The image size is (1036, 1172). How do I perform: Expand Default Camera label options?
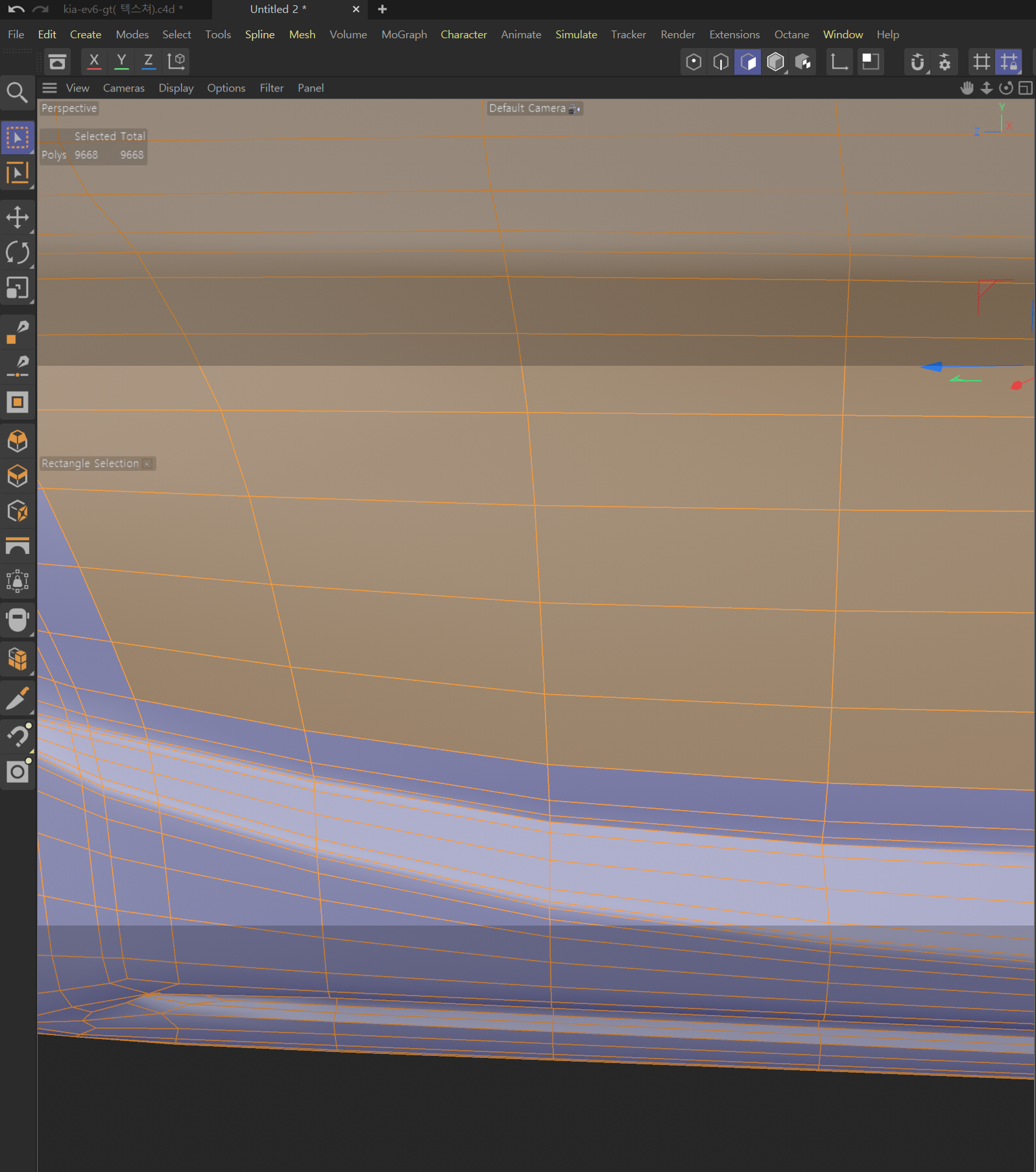point(574,109)
